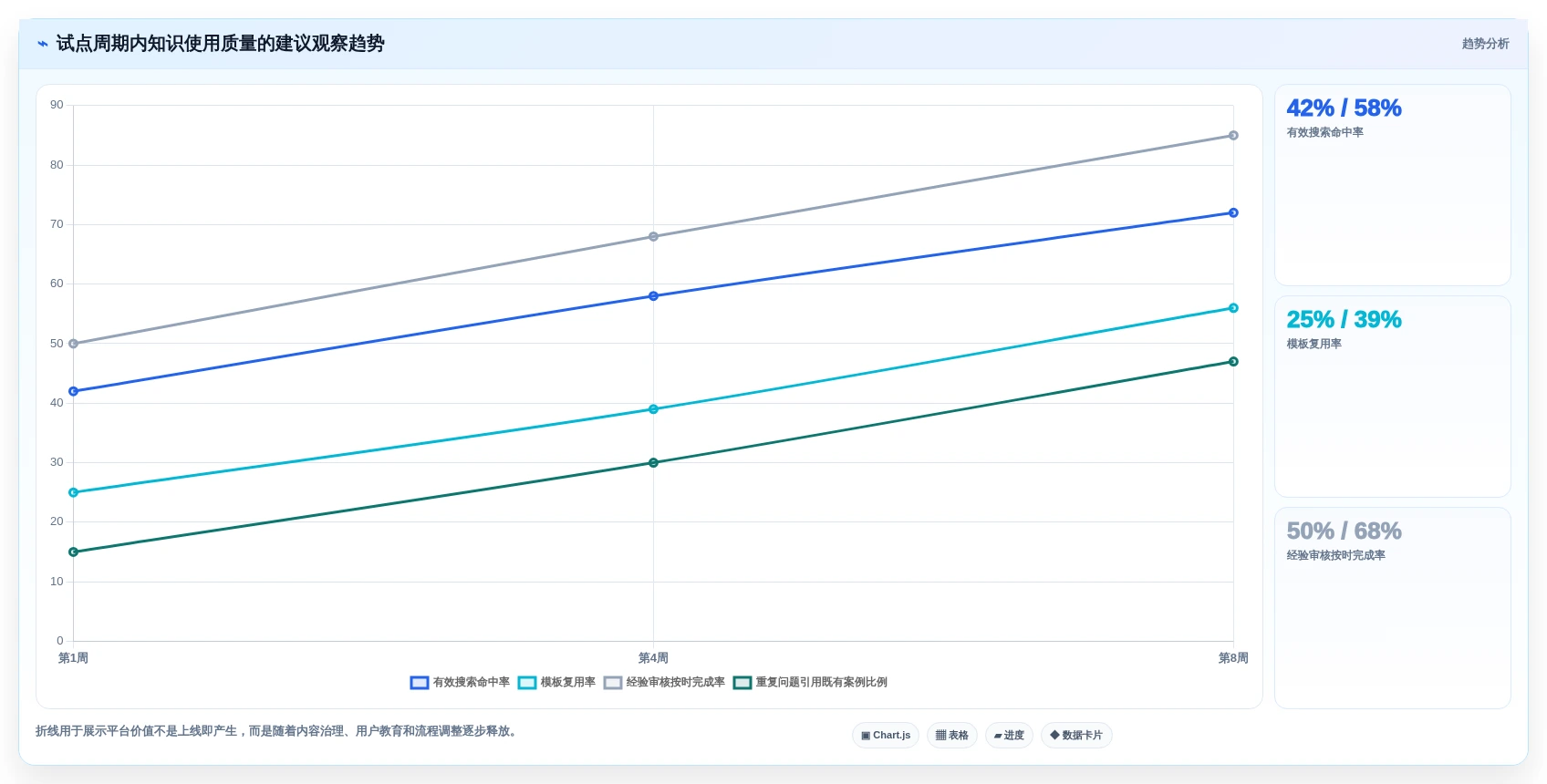Click the 第1周 point on the 经验审核按时完成率 line
Viewport: 1547px width, 784px height.
[x=74, y=344]
